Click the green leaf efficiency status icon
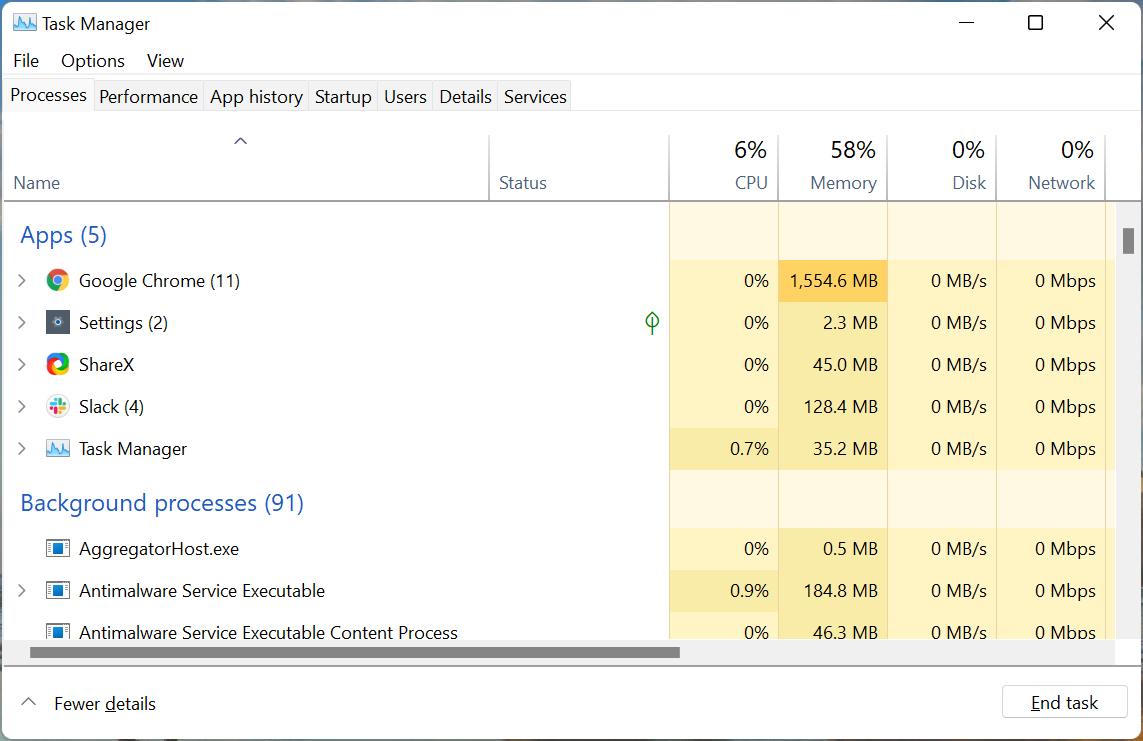The height and width of the screenshot is (741, 1143). [x=652, y=323]
